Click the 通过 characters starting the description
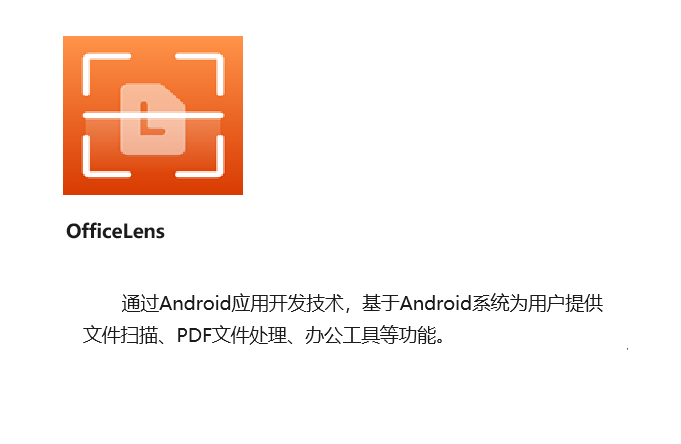This screenshot has width=681, height=444. tap(140, 303)
